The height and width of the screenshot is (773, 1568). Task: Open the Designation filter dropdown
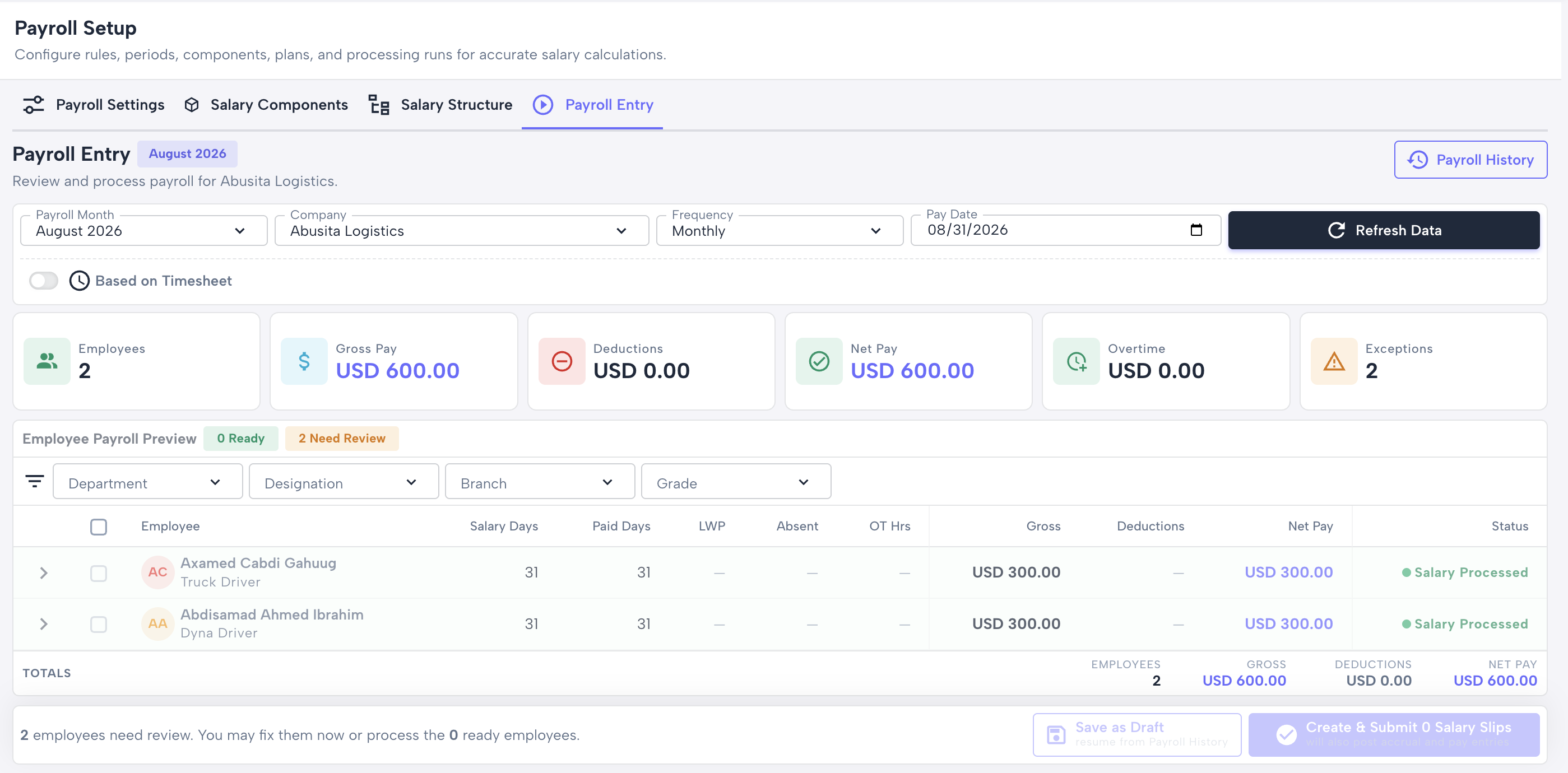click(344, 482)
